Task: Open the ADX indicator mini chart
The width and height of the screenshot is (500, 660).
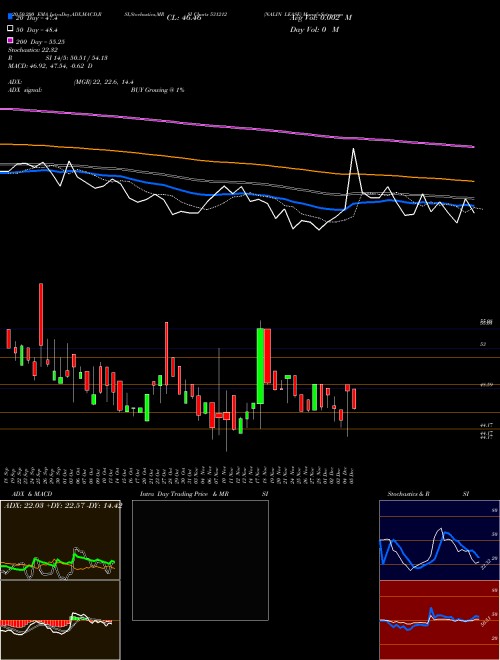Action: click(60, 540)
